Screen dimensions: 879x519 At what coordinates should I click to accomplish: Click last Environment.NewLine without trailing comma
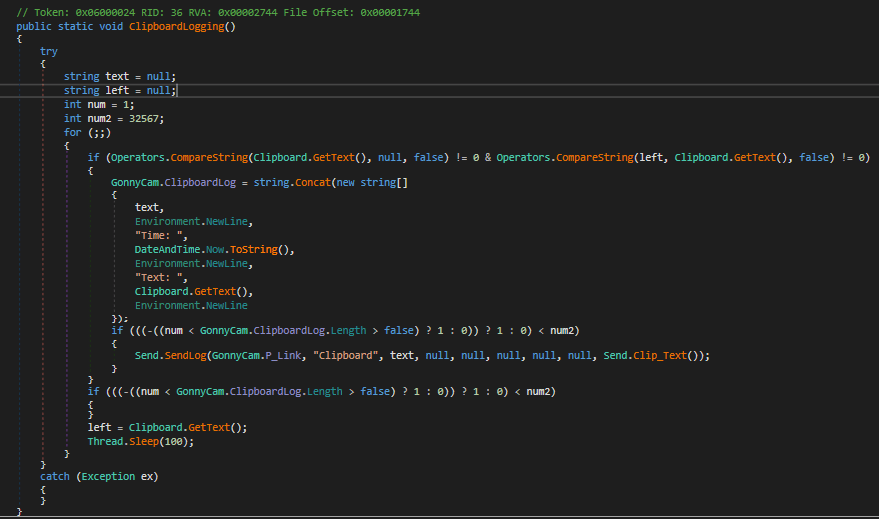(x=191, y=305)
